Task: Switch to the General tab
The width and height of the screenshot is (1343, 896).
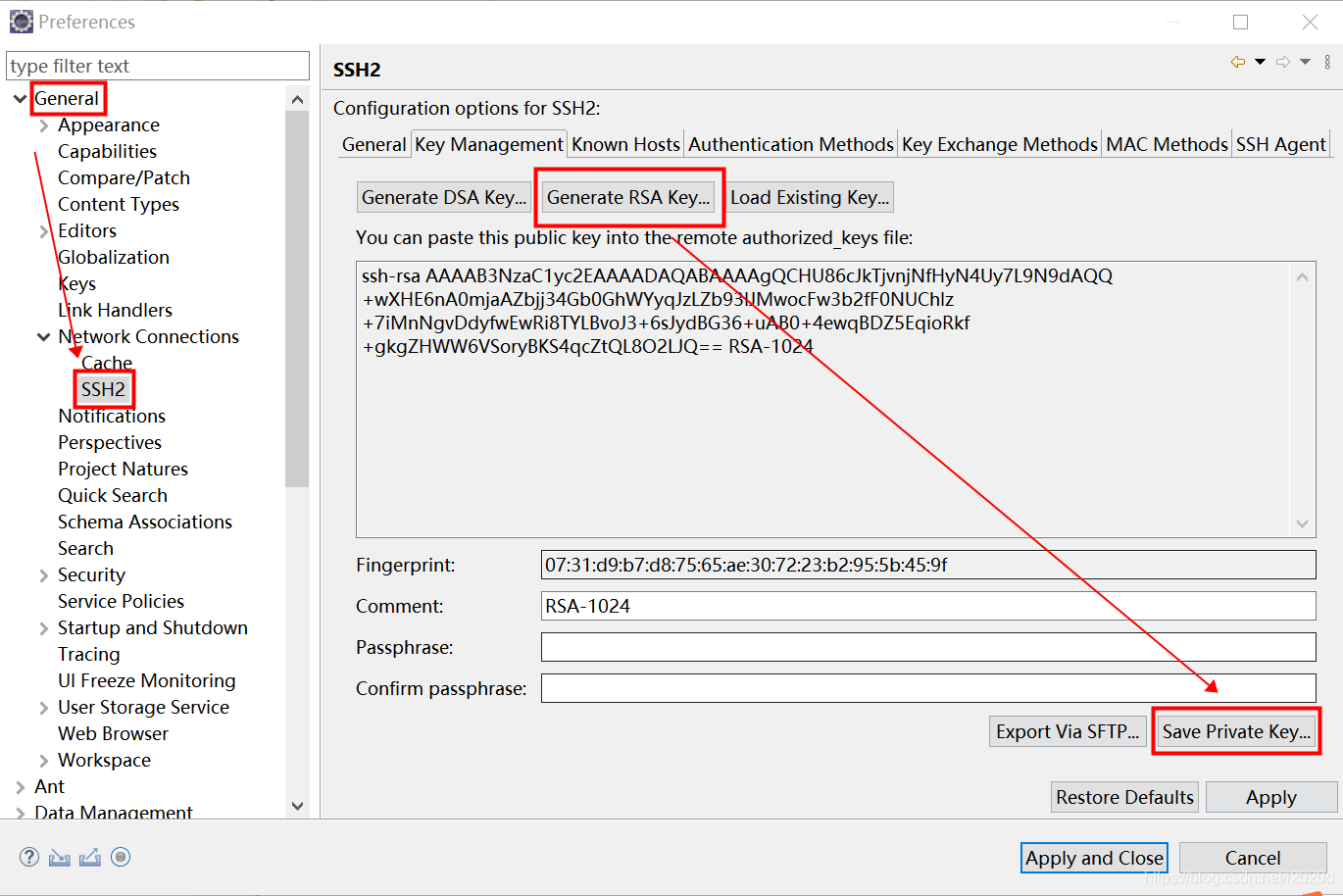Action: point(373,144)
